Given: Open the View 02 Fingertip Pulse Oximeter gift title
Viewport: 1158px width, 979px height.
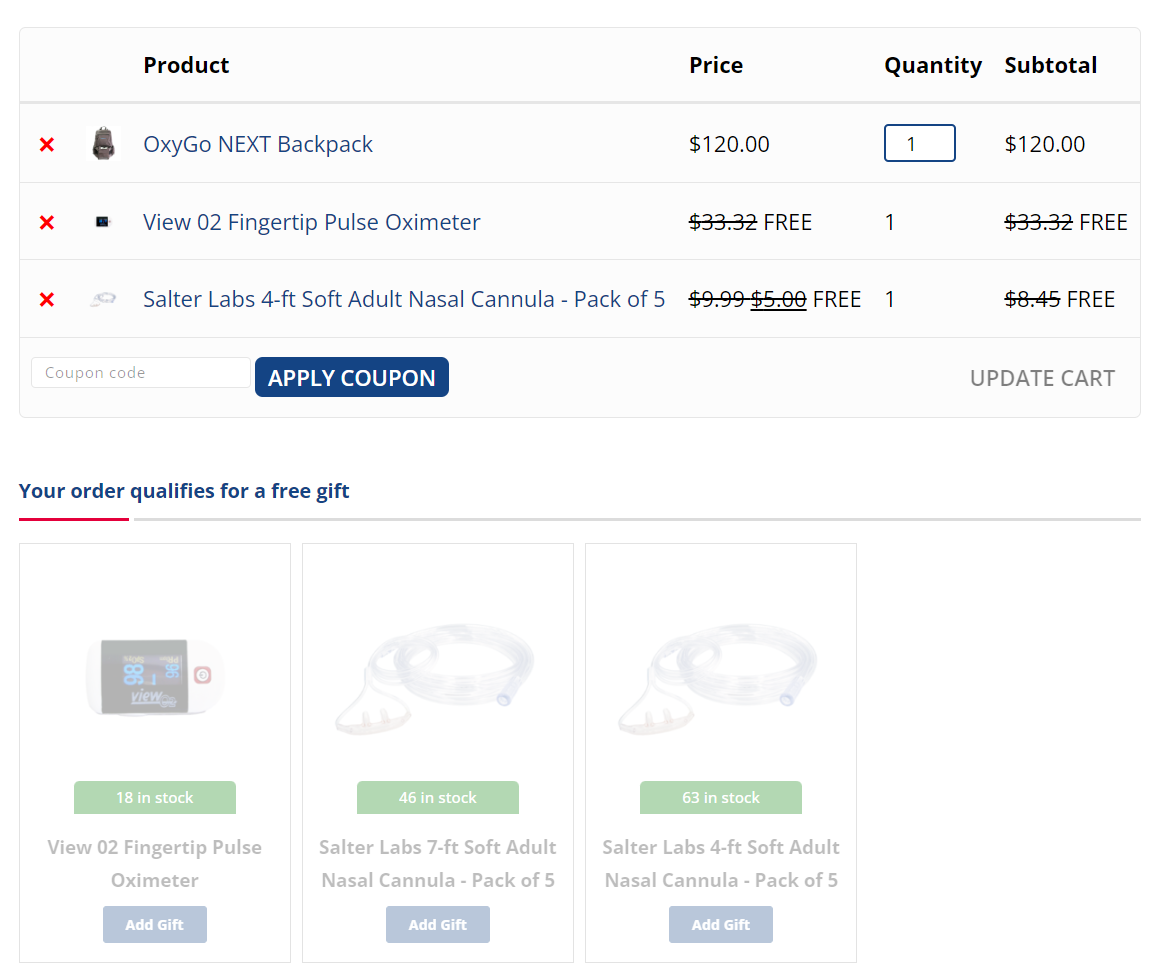Looking at the screenshot, I should (154, 863).
